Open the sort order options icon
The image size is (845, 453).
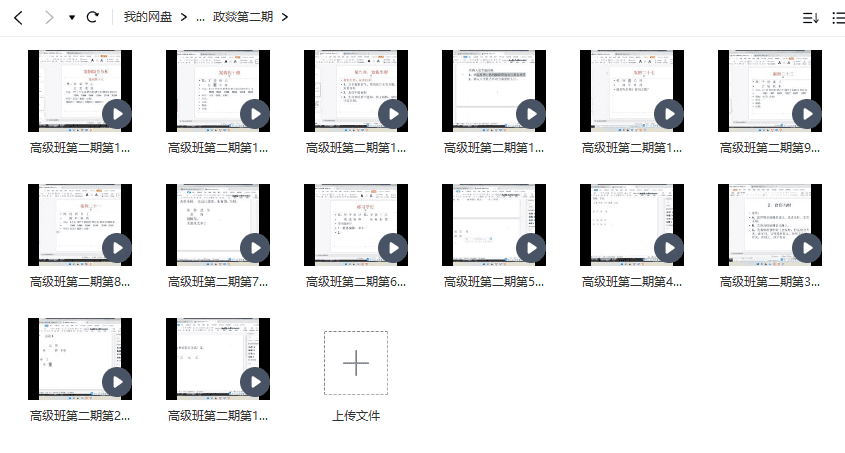pos(810,18)
